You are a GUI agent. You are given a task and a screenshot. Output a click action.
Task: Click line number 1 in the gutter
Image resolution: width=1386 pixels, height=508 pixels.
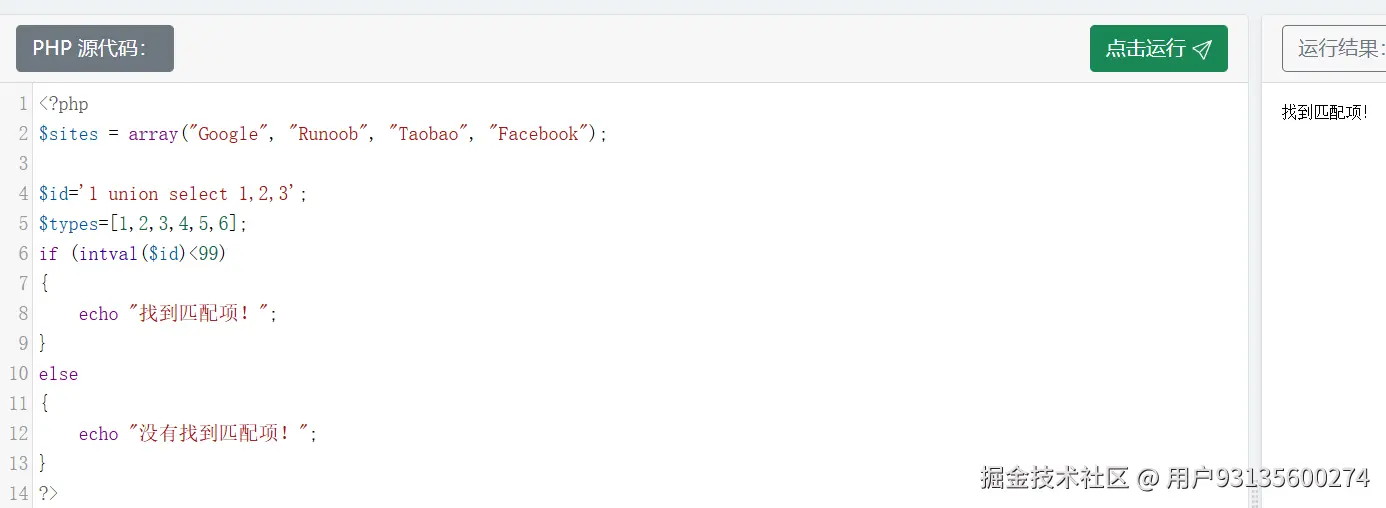tap(22, 104)
